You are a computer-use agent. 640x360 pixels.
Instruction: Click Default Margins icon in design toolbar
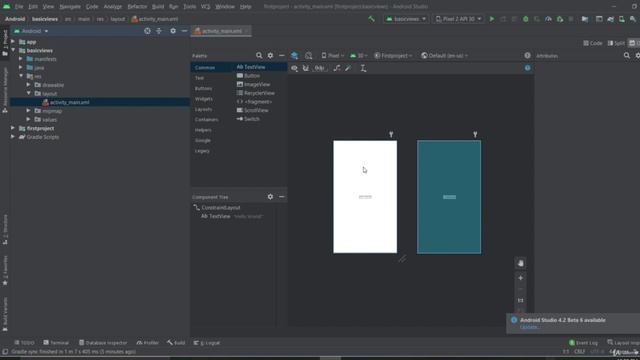pyautogui.click(x=319, y=68)
